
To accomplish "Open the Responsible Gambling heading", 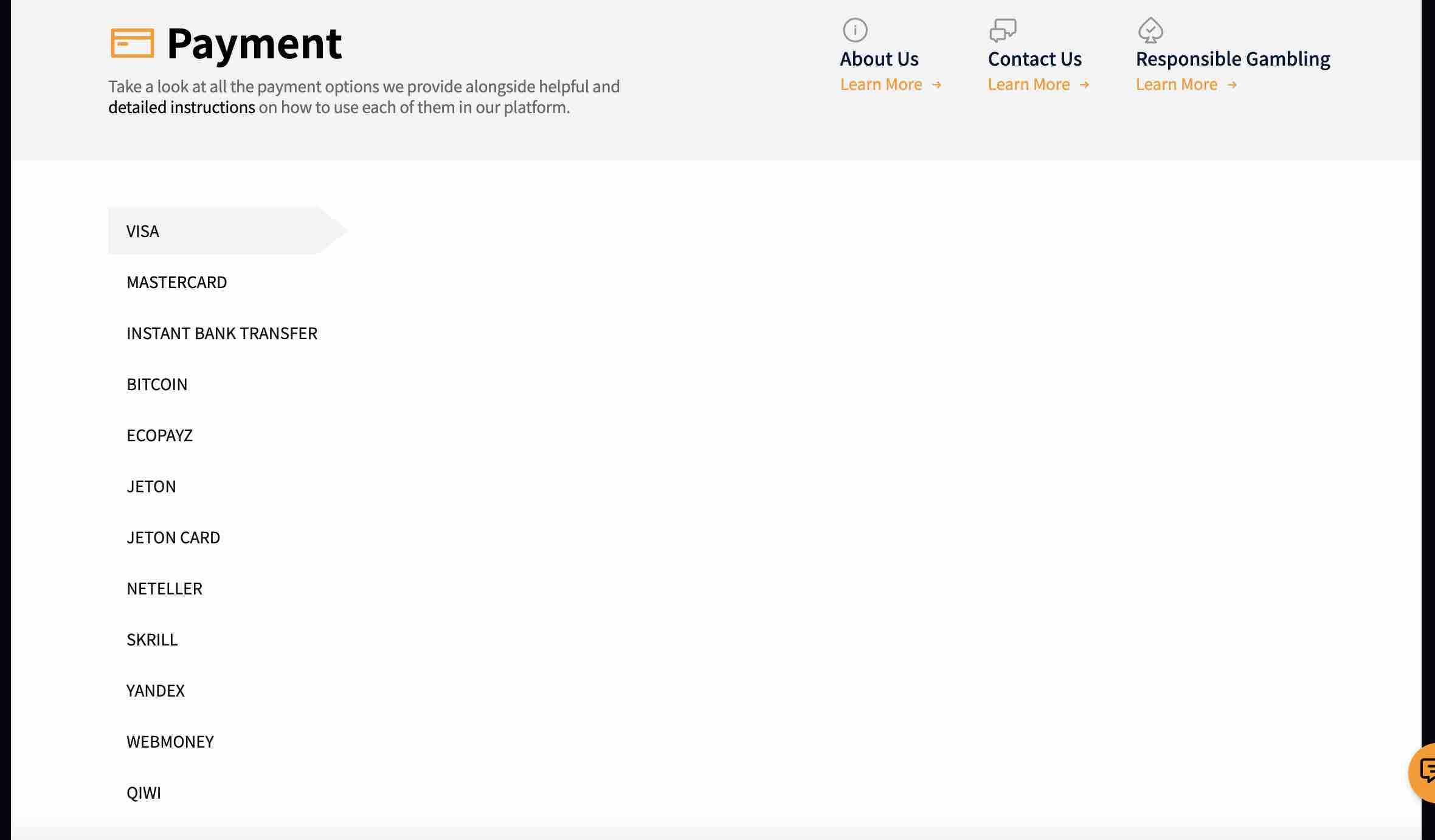I will coord(1233,59).
